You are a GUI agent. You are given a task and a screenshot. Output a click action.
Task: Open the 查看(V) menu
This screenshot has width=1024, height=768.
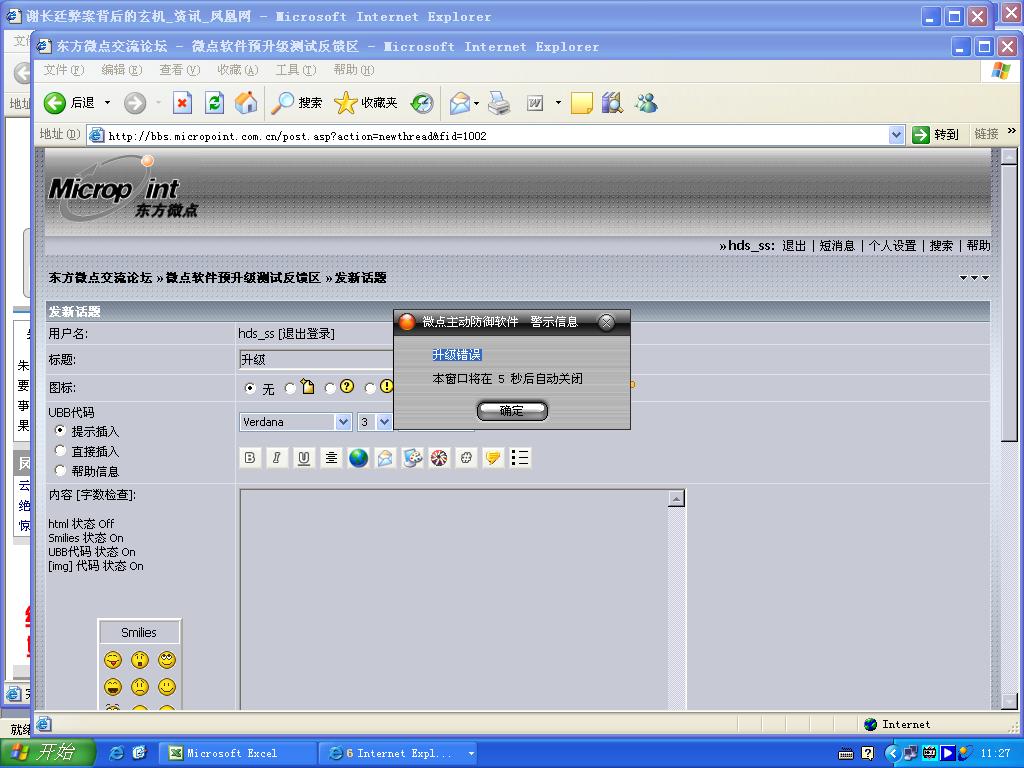(x=180, y=70)
